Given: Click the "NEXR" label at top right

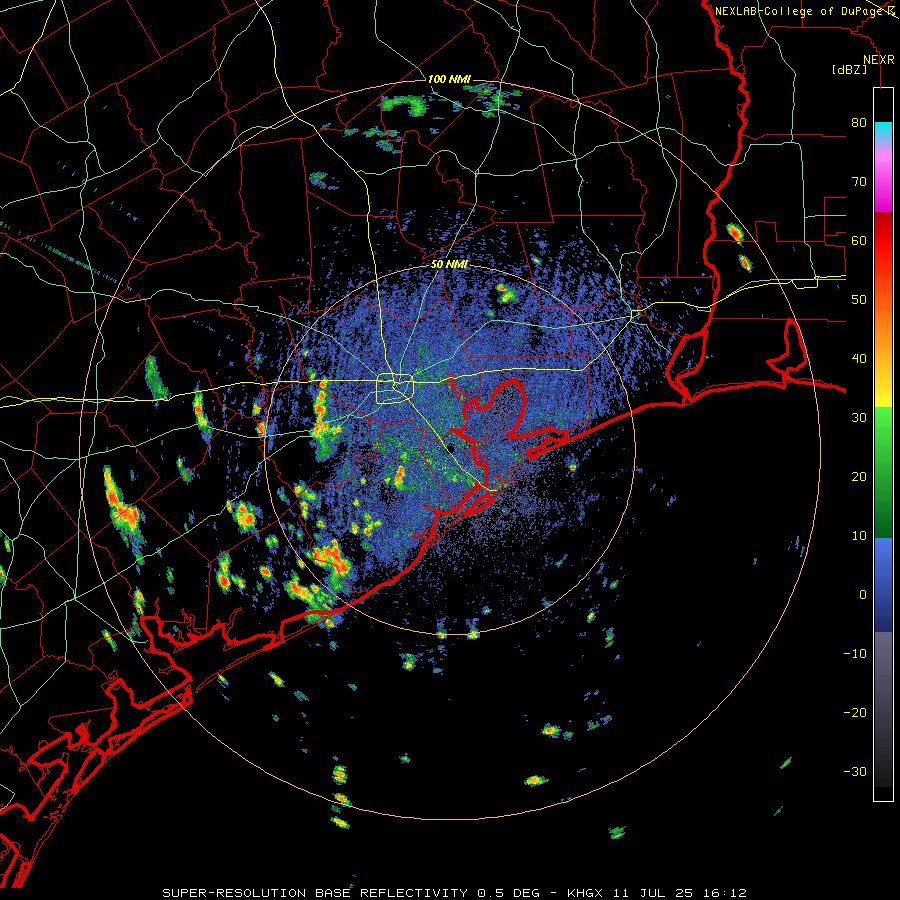Looking at the screenshot, I should [x=878, y=60].
